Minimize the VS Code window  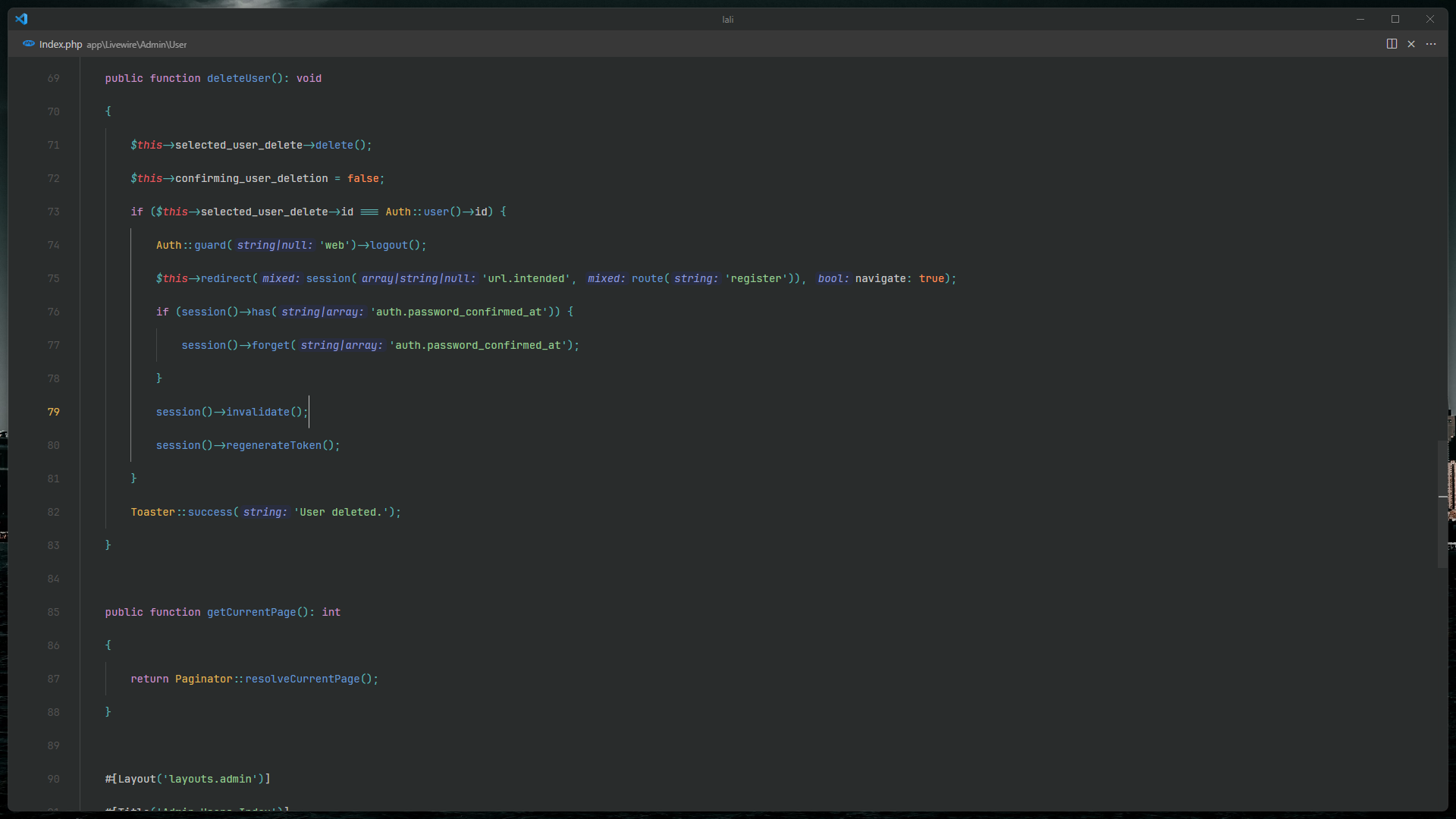[x=1360, y=19]
